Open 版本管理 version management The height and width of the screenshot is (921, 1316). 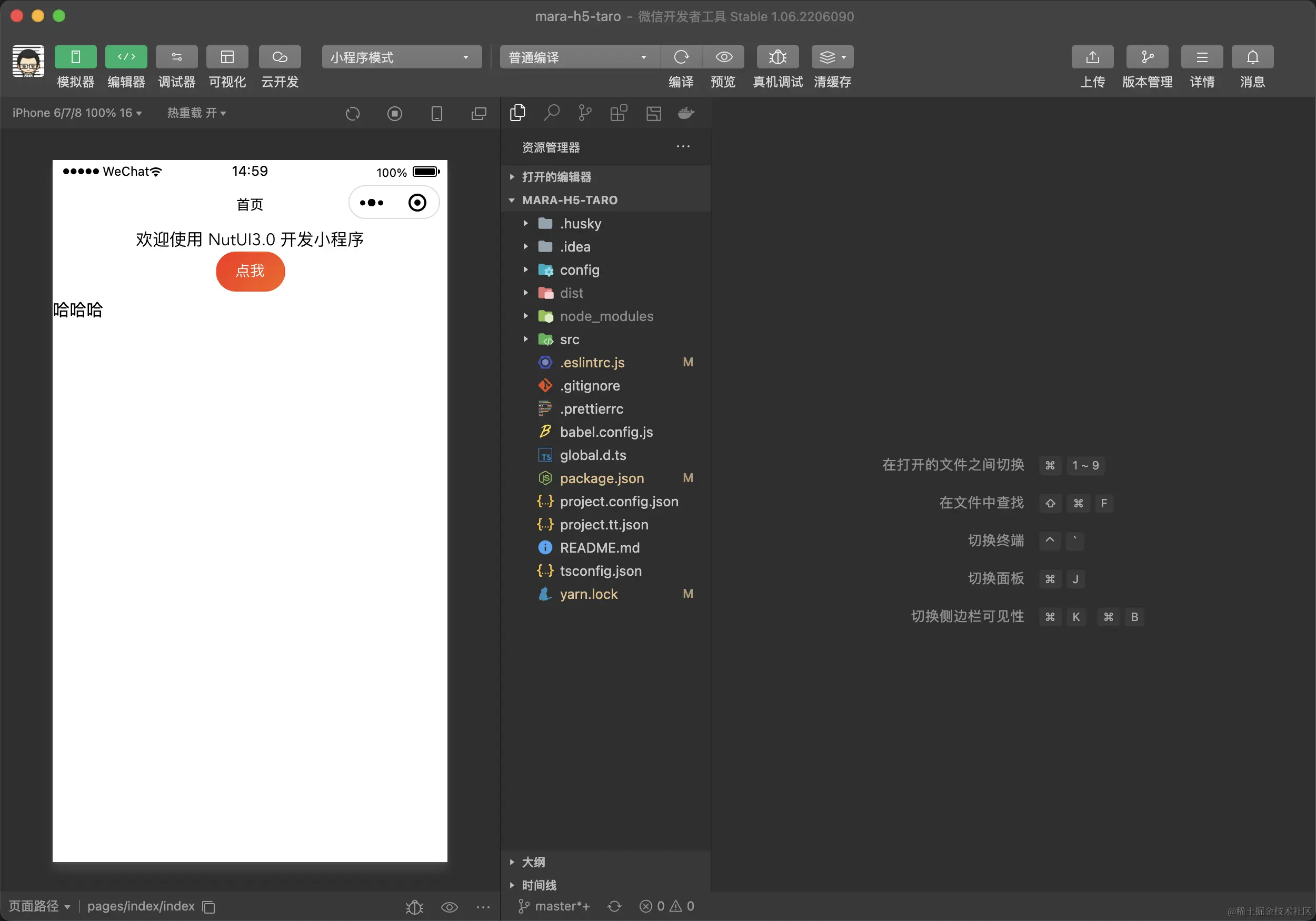click(1147, 57)
